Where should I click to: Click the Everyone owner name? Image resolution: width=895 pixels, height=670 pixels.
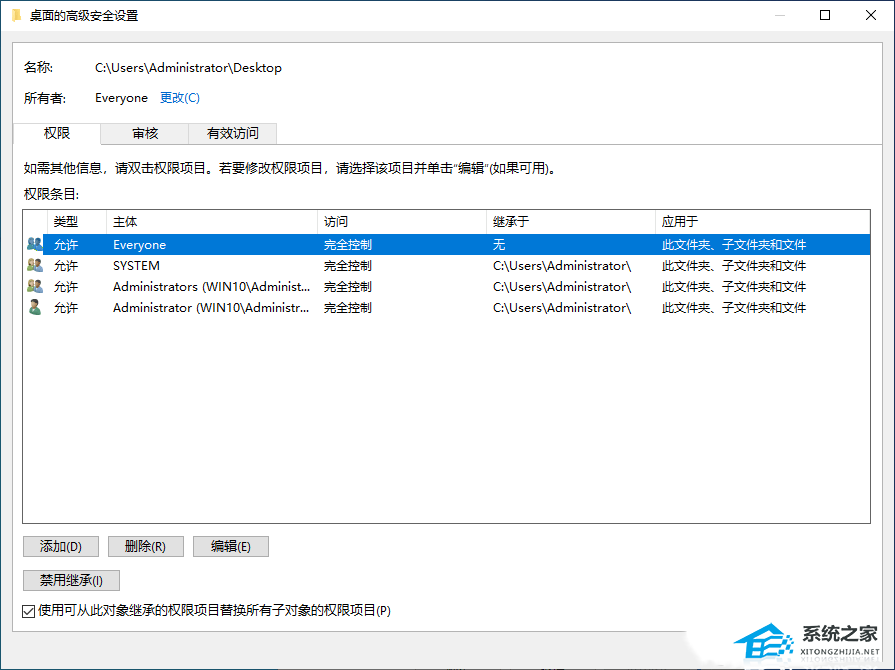[x=121, y=98]
